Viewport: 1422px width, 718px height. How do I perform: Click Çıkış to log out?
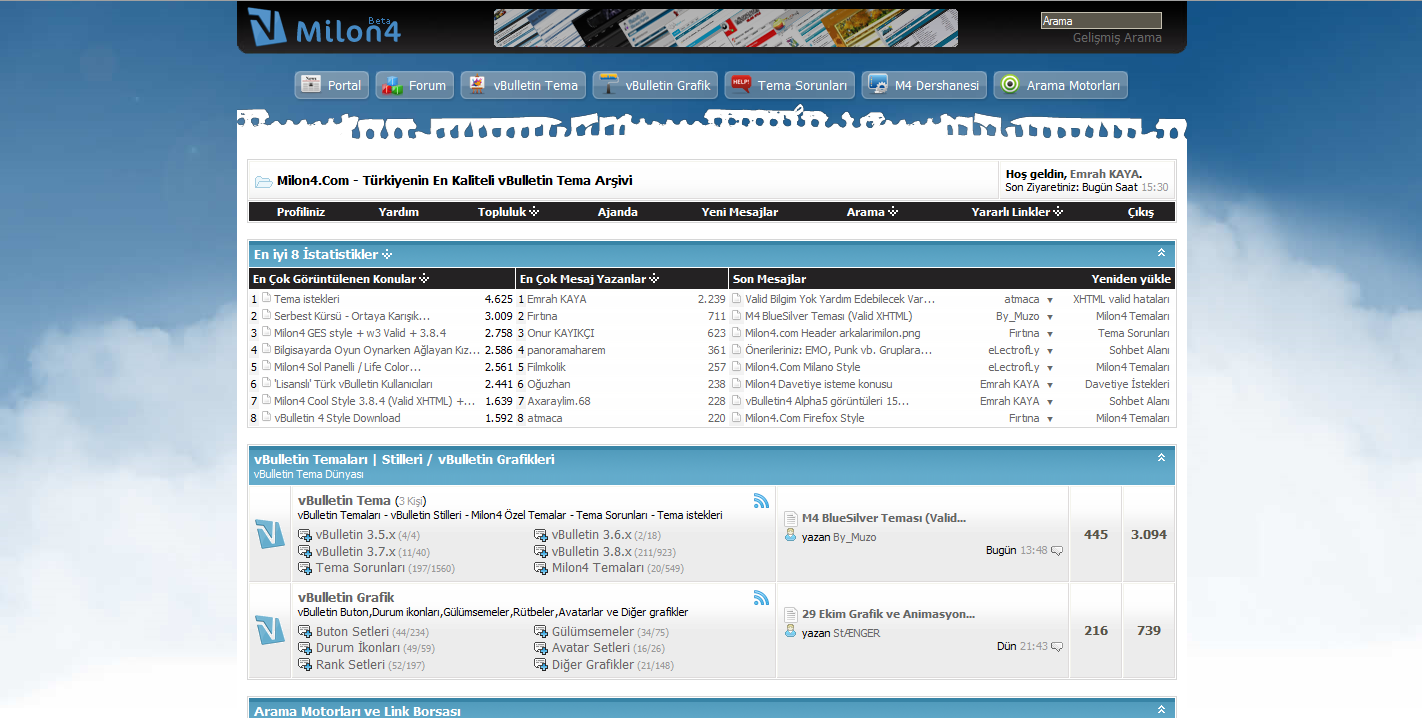pyautogui.click(x=1141, y=212)
